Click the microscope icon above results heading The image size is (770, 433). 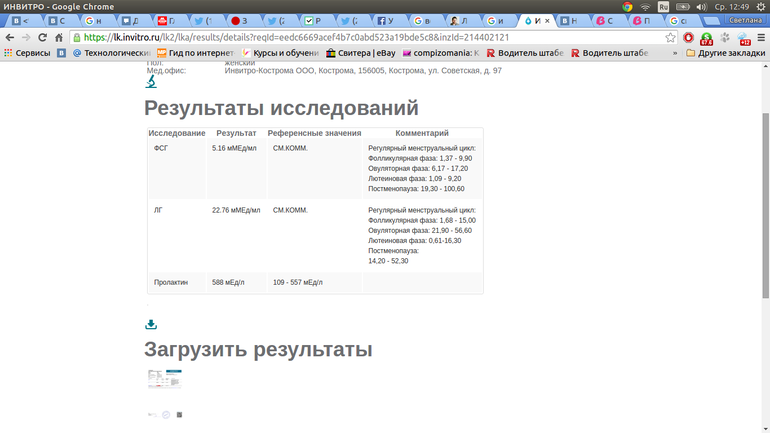tap(151, 82)
